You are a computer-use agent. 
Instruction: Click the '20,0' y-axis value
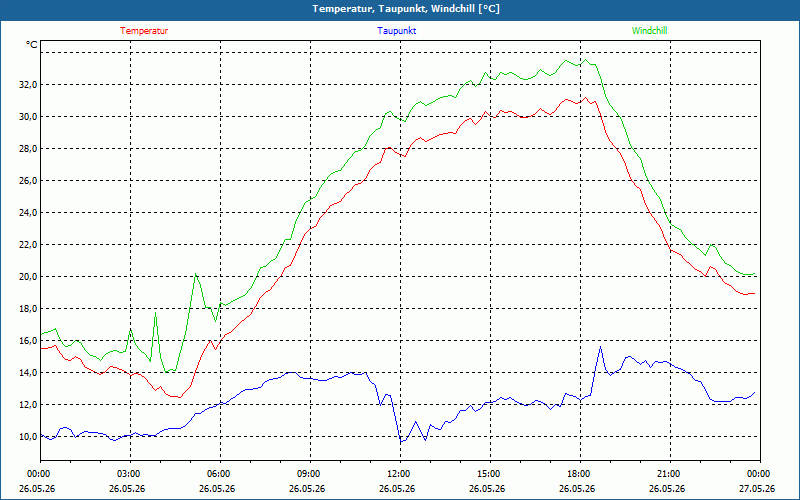click(28, 277)
